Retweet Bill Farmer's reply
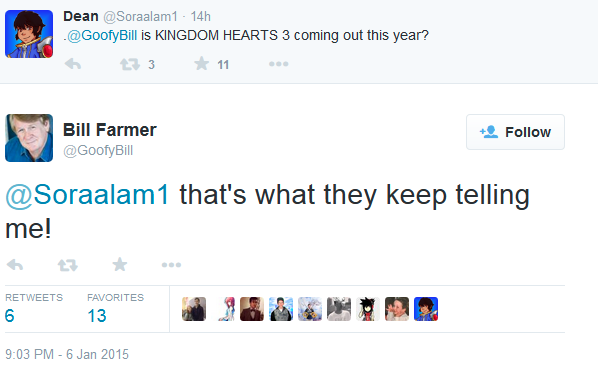The image size is (598, 388). pos(68,265)
